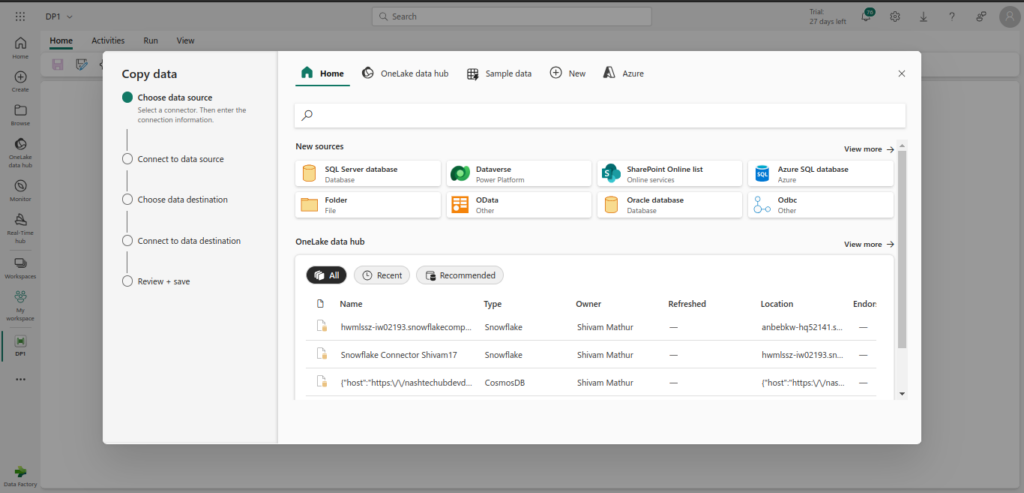Select the 'Choose data destination' step
This screenshot has width=1024, height=493.
point(182,199)
